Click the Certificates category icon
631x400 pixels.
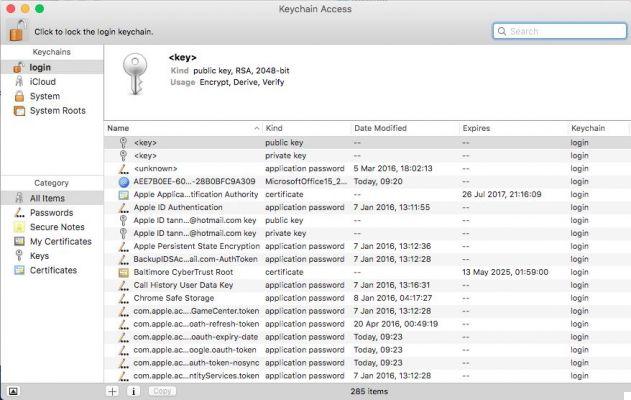click(x=19, y=270)
